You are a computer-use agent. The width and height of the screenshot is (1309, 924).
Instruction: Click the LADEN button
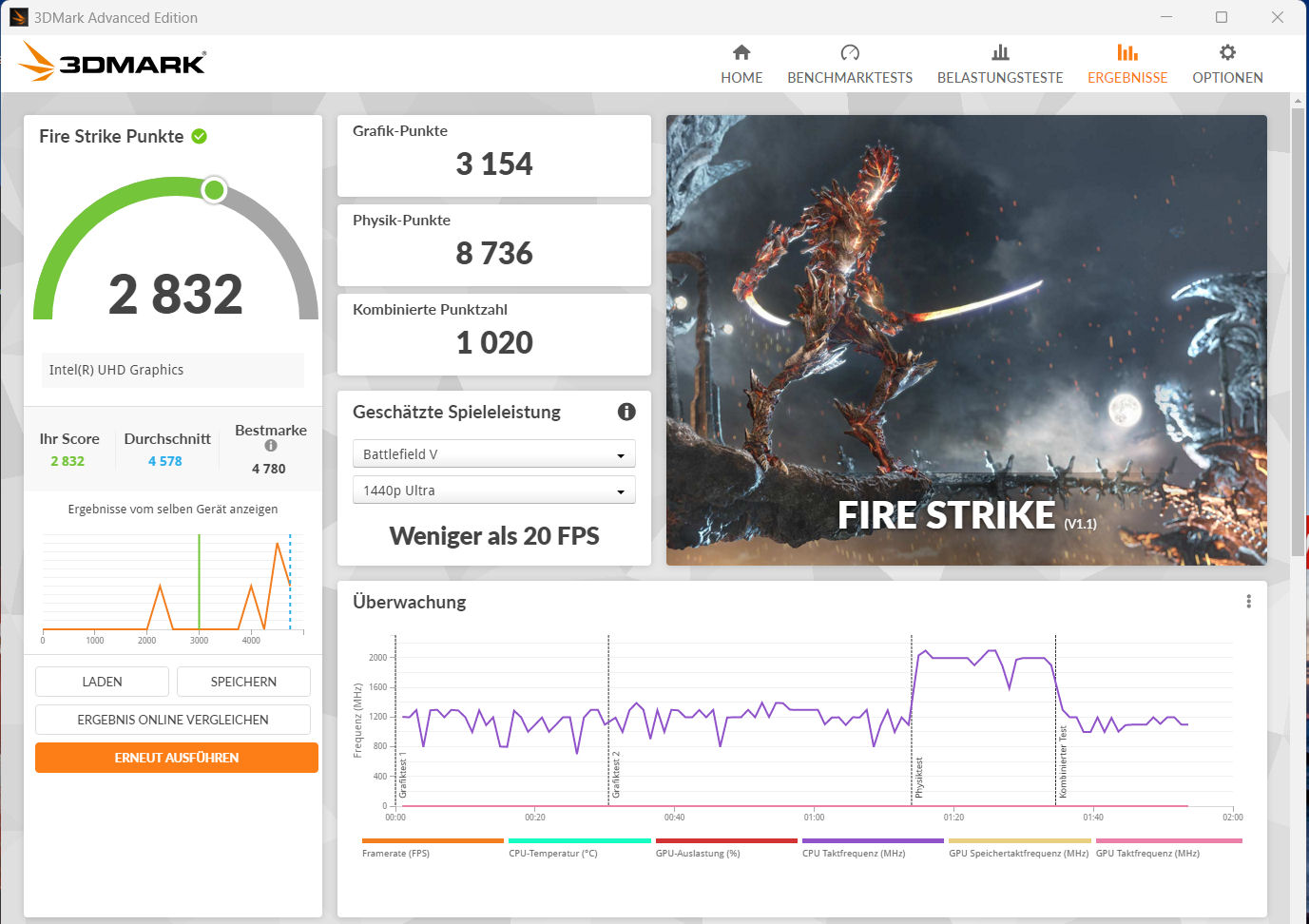tap(102, 682)
